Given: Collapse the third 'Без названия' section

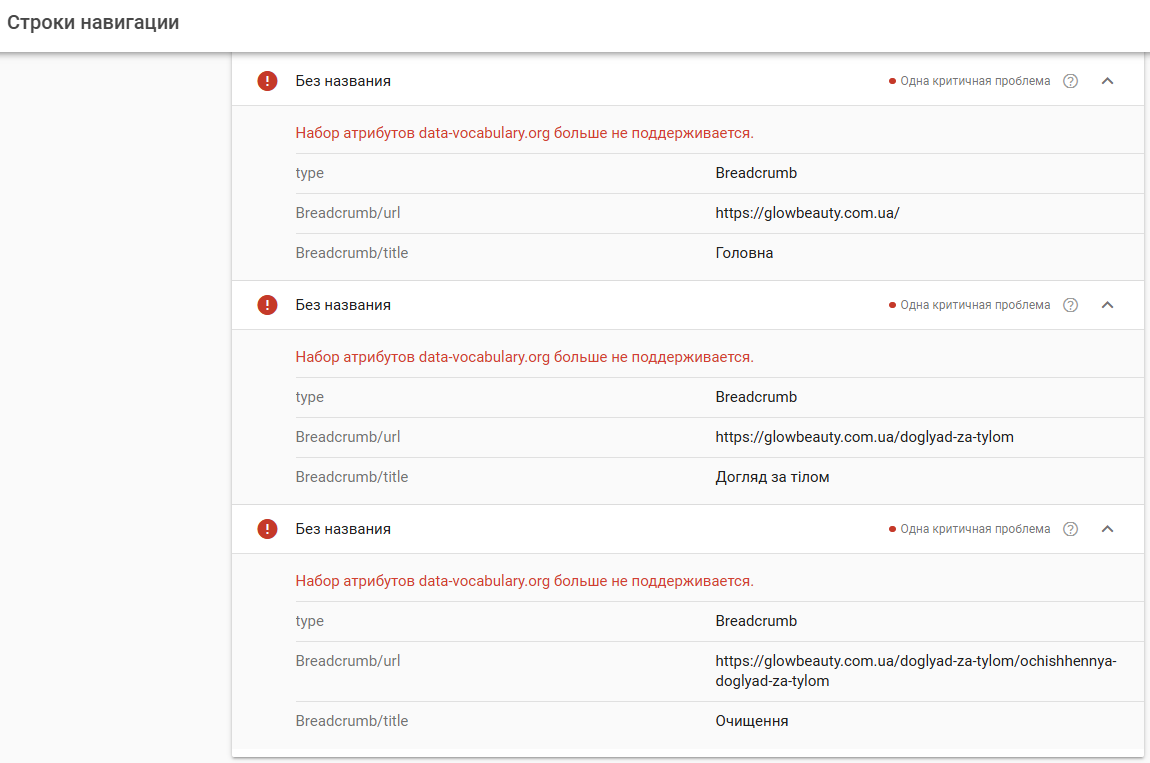Looking at the screenshot, I should (1107, 529).
